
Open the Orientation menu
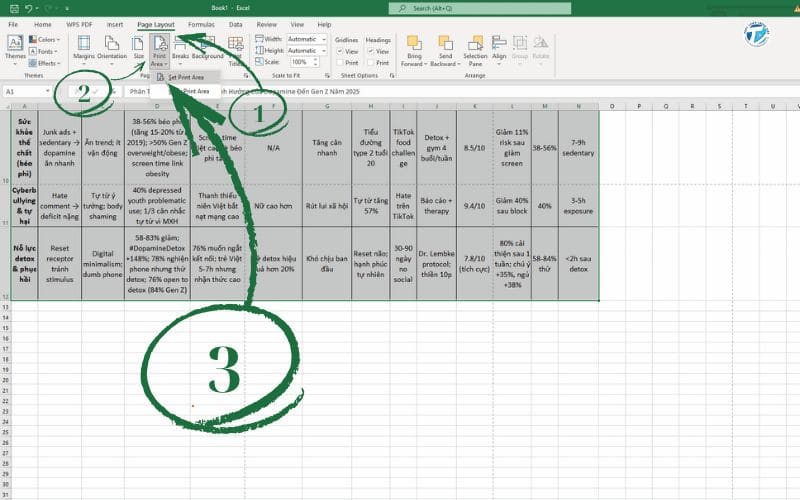pos(112,50)
